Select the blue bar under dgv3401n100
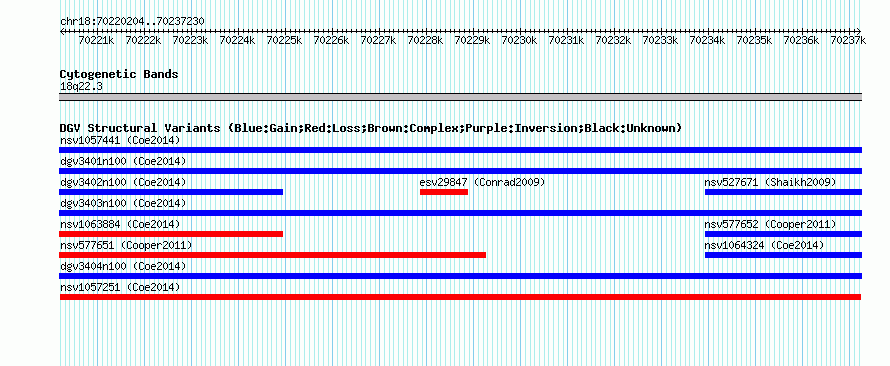The height and width of the screenshot is (366, 890). coord(460,171)
